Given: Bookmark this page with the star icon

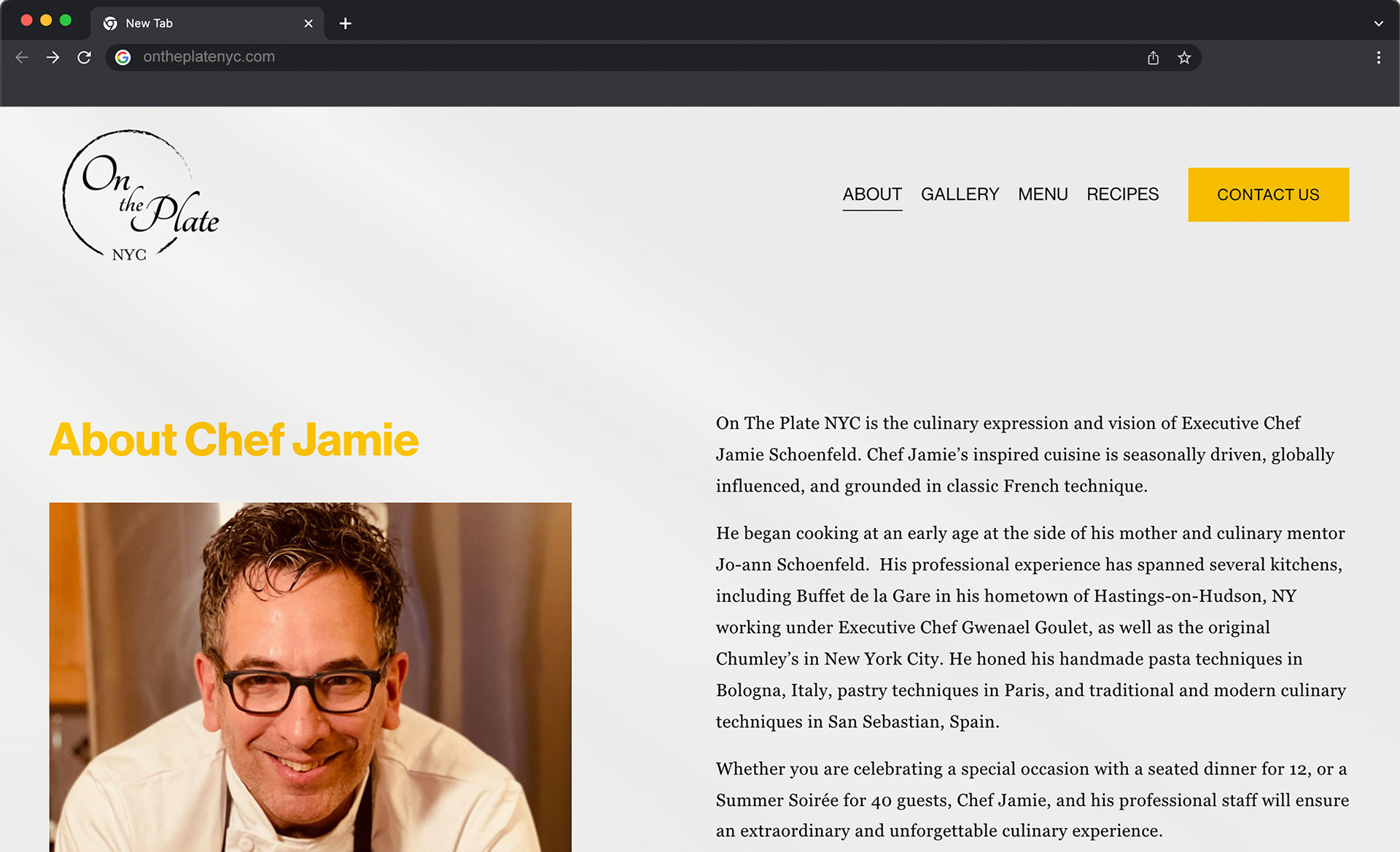Looking at the screenshot, I should point(1184,58).
